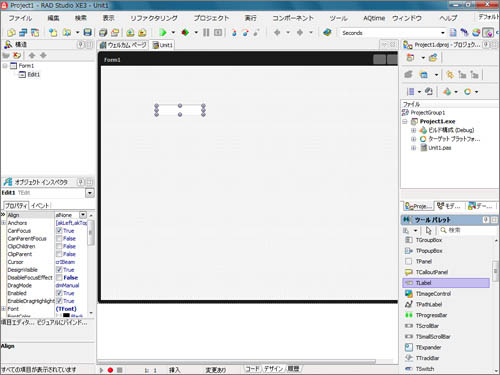Toggle the DesignVisible checkbox
The width and height of the screenshot is (500, 375).
59,270
